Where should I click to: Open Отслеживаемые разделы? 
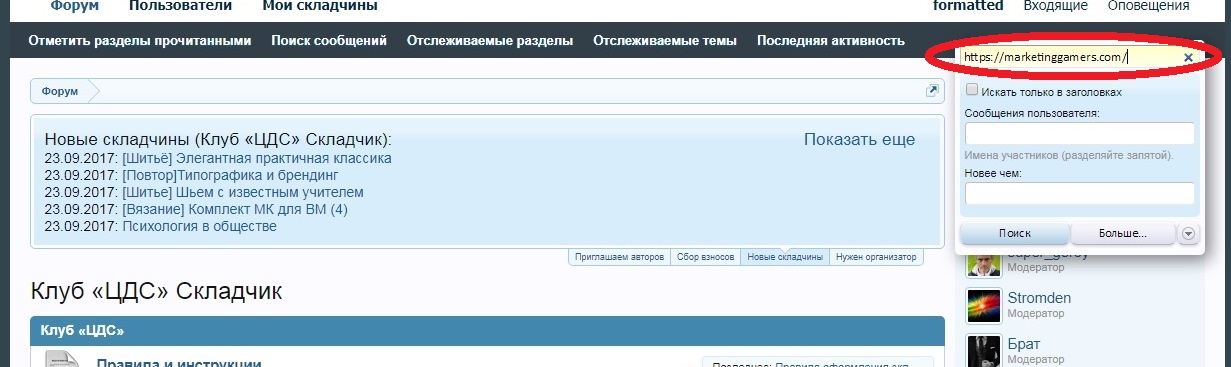[x=490, y=41]
